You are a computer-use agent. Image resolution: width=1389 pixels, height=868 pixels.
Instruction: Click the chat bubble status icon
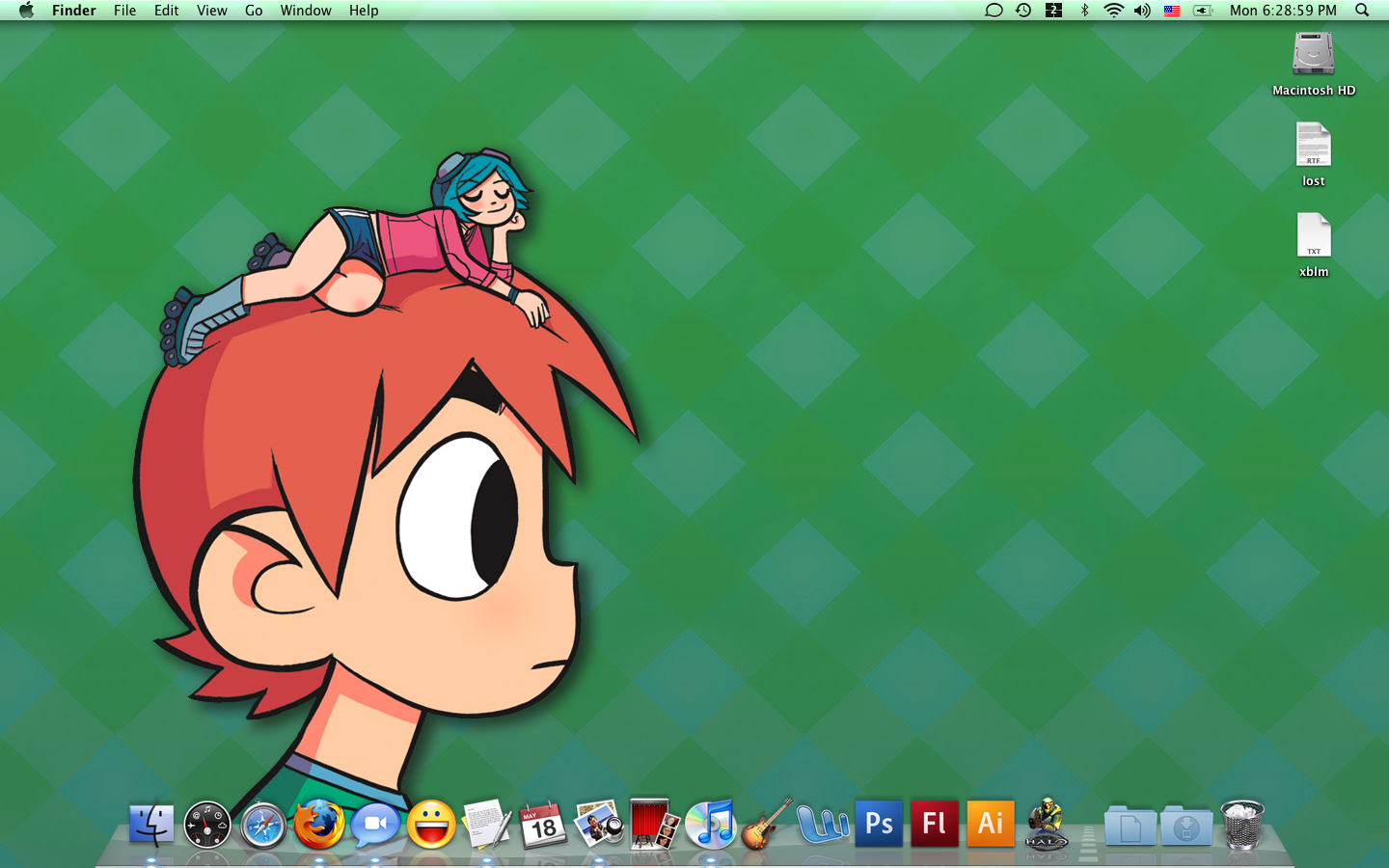tap(994, 11)
